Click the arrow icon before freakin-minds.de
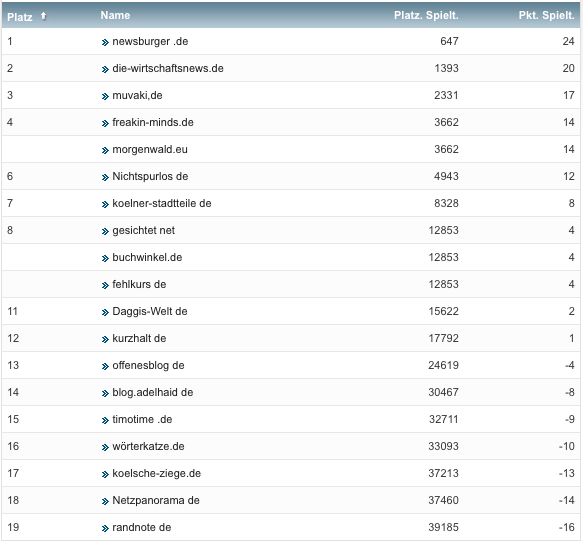The height and width of the screenshot is (544, 583). [x=105, y=123]
